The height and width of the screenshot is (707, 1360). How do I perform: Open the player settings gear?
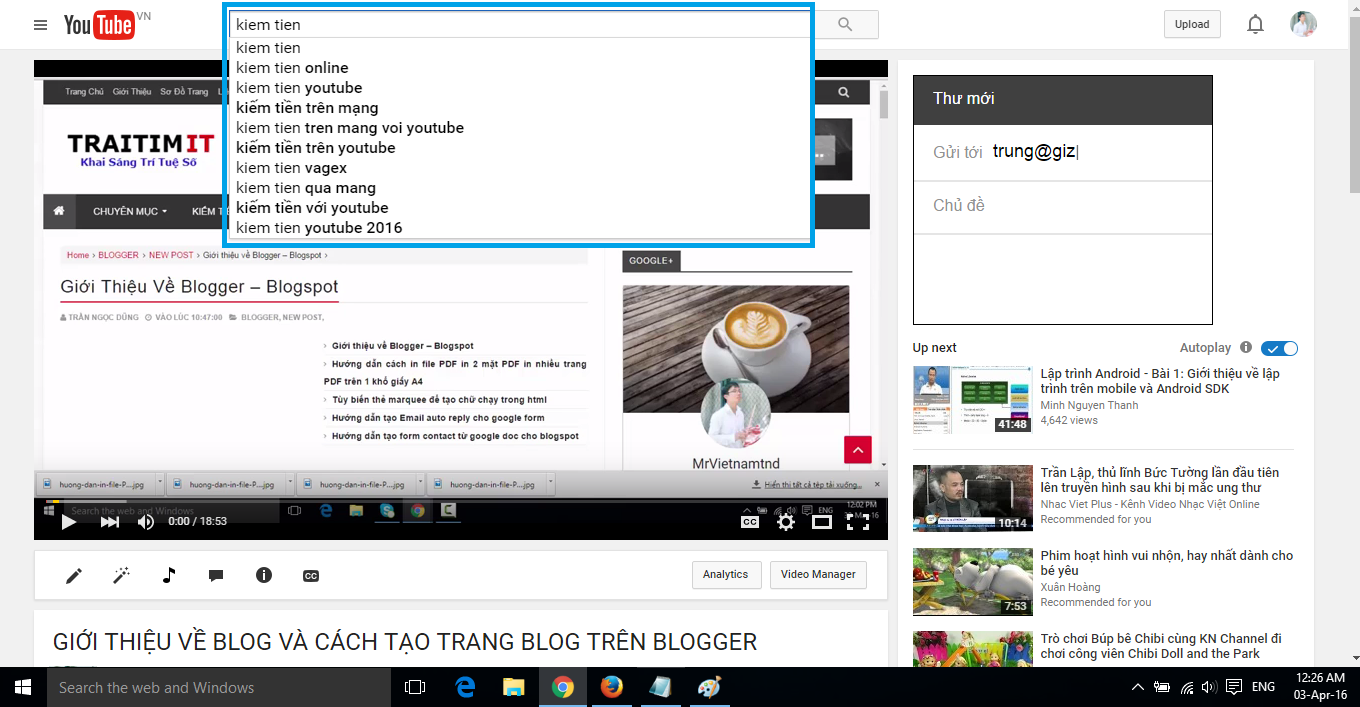pos(786,521)
